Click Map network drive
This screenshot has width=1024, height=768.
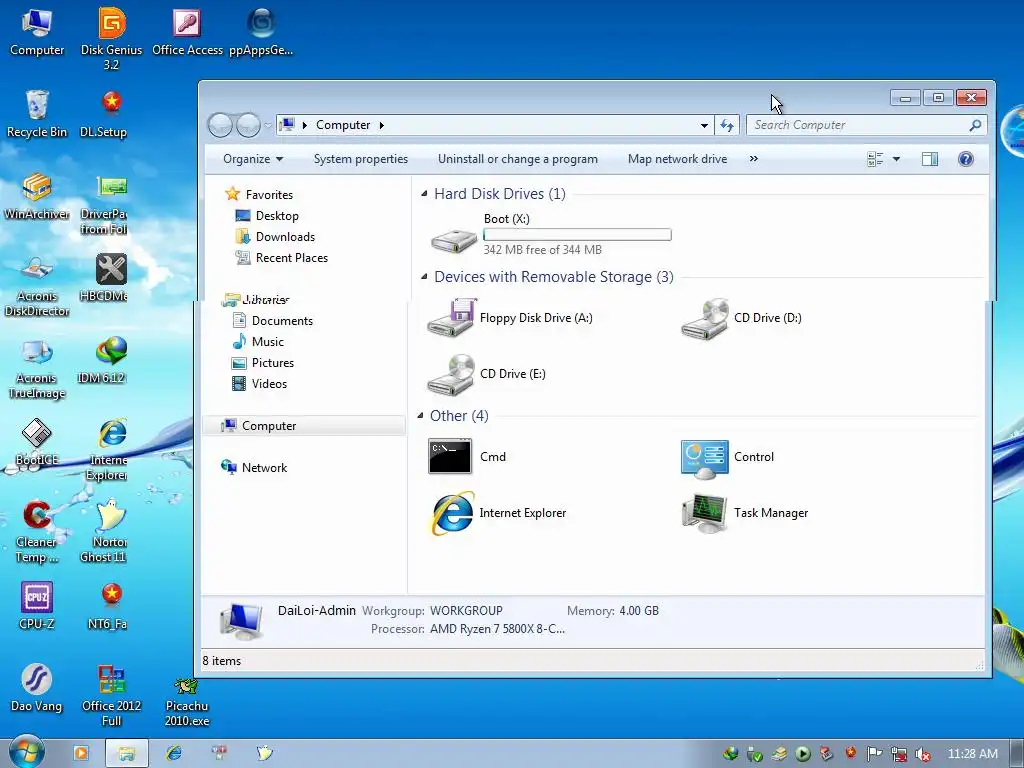click(x=677, y=159)
